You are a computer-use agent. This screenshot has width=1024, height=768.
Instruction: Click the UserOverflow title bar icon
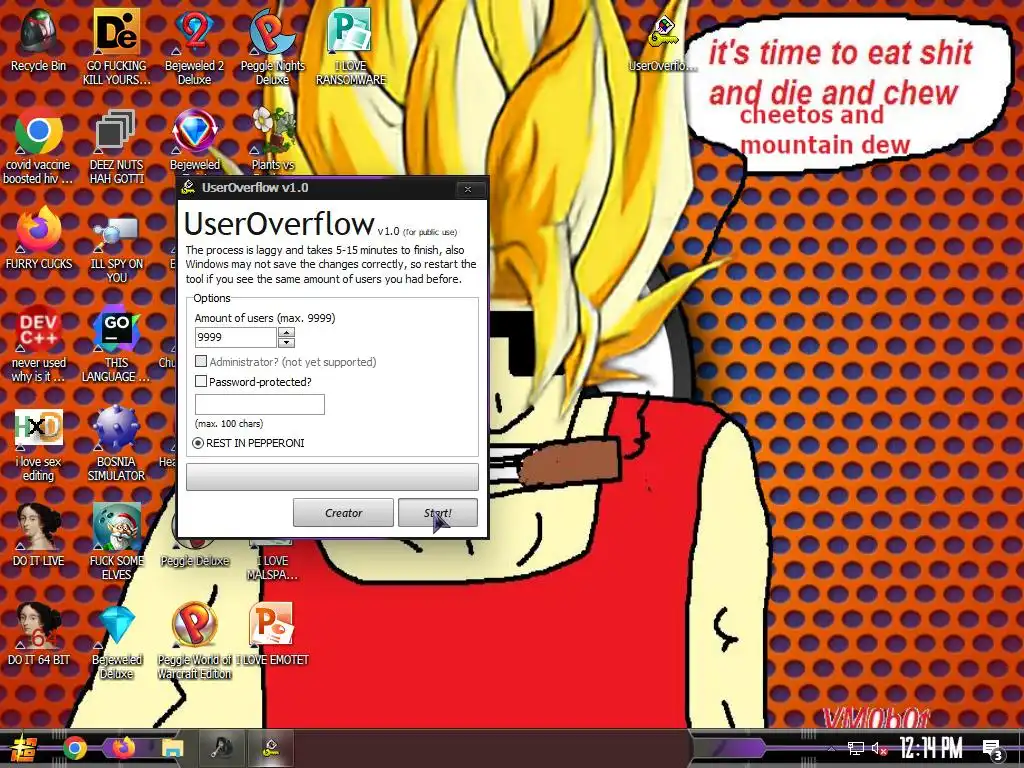click(x=189, y=188)
